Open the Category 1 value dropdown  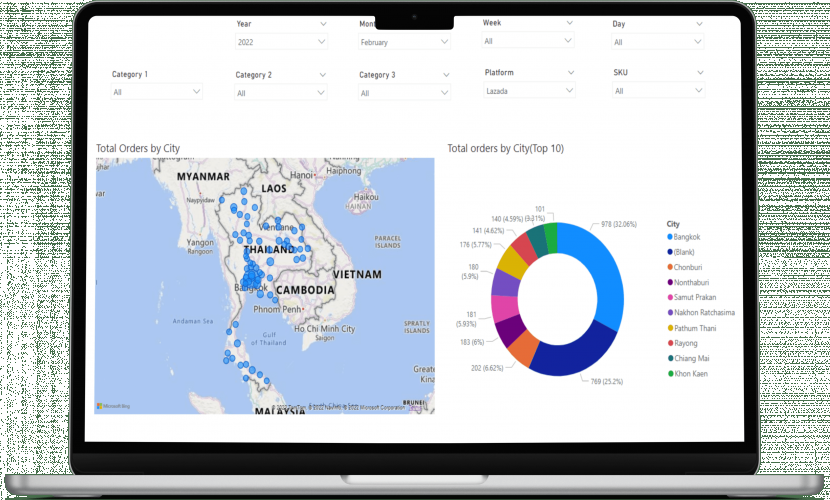[x=156, y=92]
